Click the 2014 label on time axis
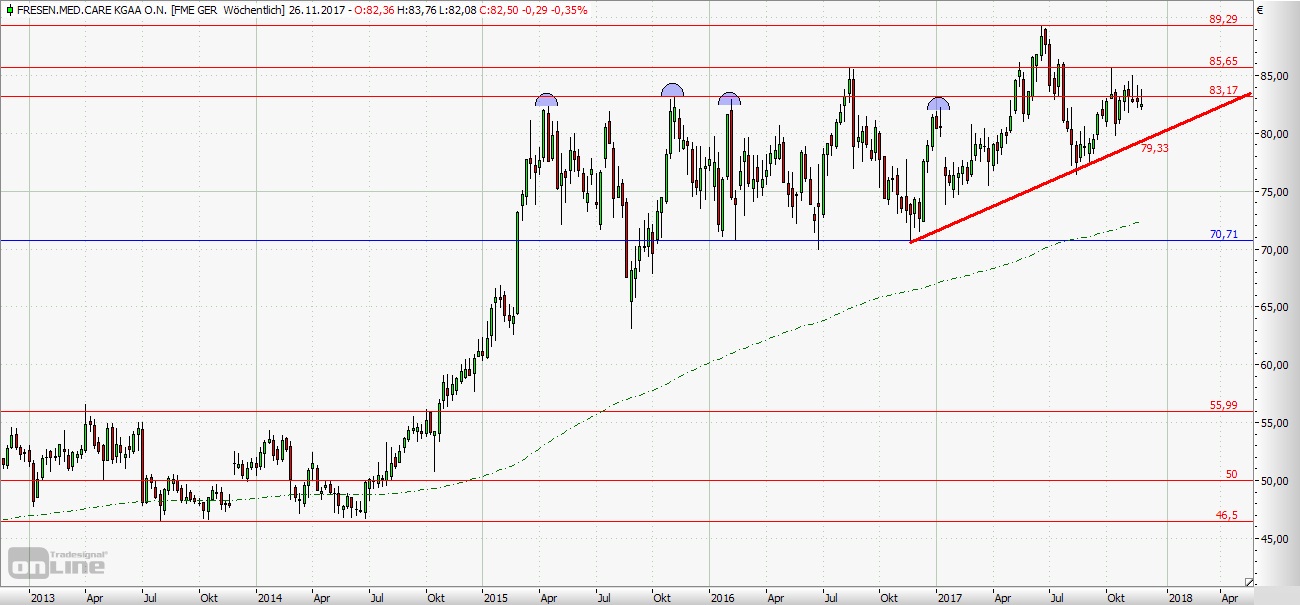Image resolution: width=1300 pixels, height=605 pixels. 269,598
